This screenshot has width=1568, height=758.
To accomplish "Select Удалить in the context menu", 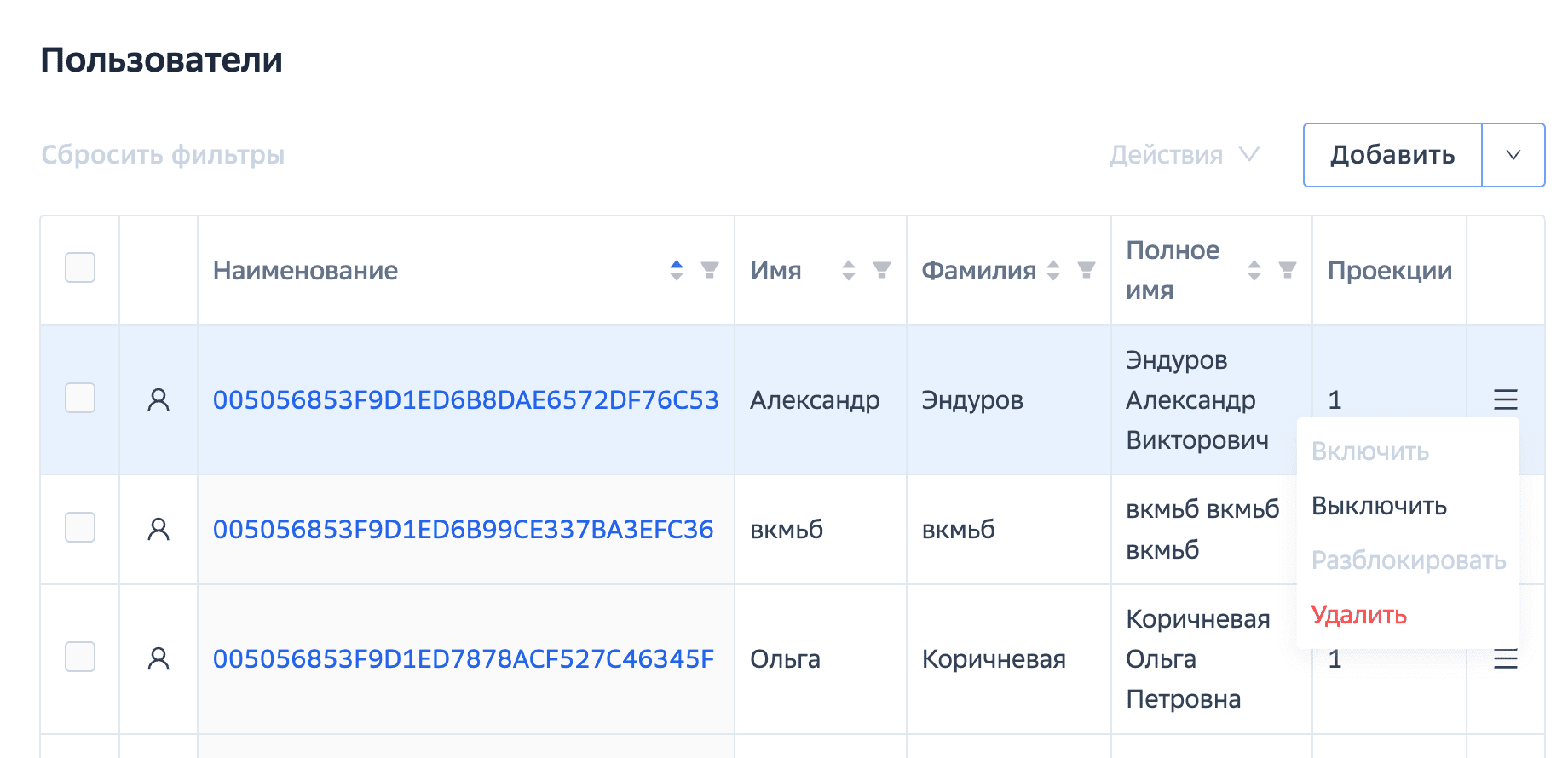I will tap(1358, 615).
